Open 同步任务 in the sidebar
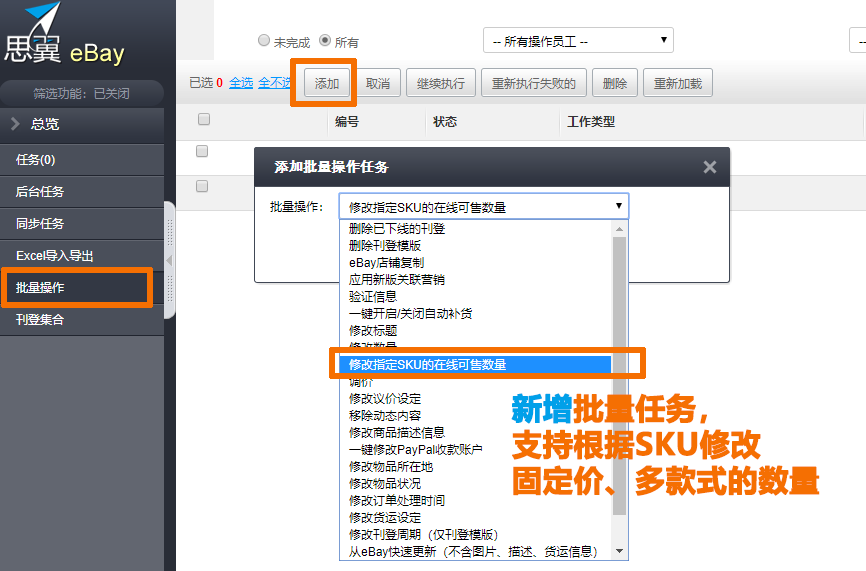Viewport: 866px width, 571px height. [82, 224]
